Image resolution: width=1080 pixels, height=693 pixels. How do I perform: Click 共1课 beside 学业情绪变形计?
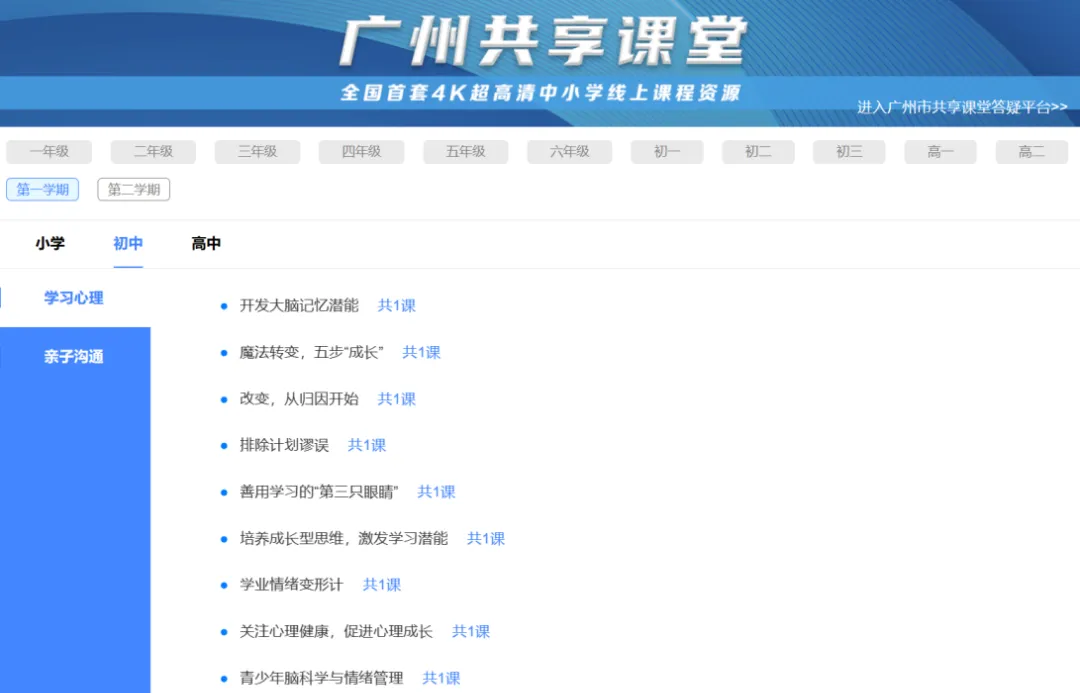point(382,585)
